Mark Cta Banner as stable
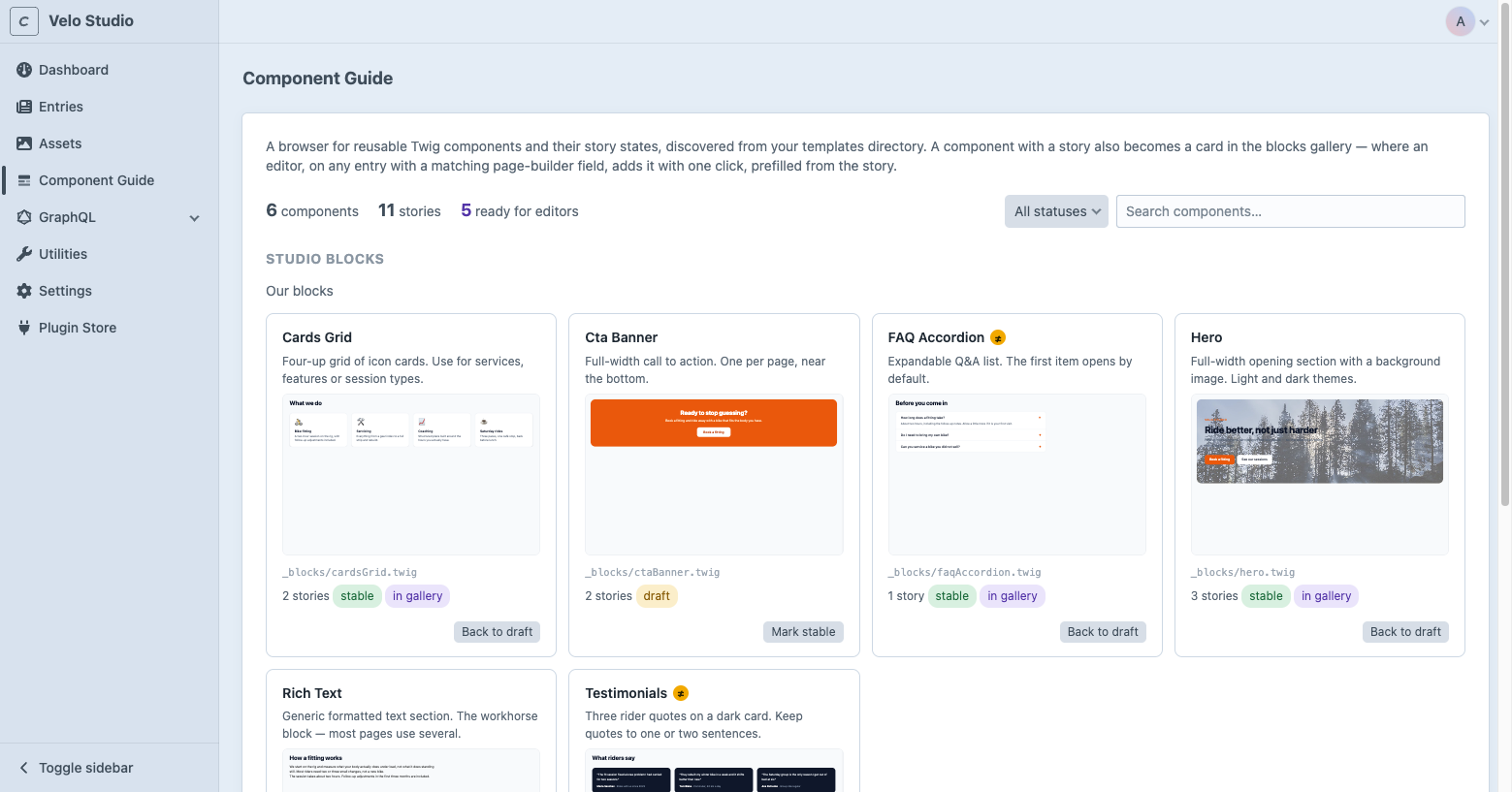1512x792 pixels. coord(803,632)
